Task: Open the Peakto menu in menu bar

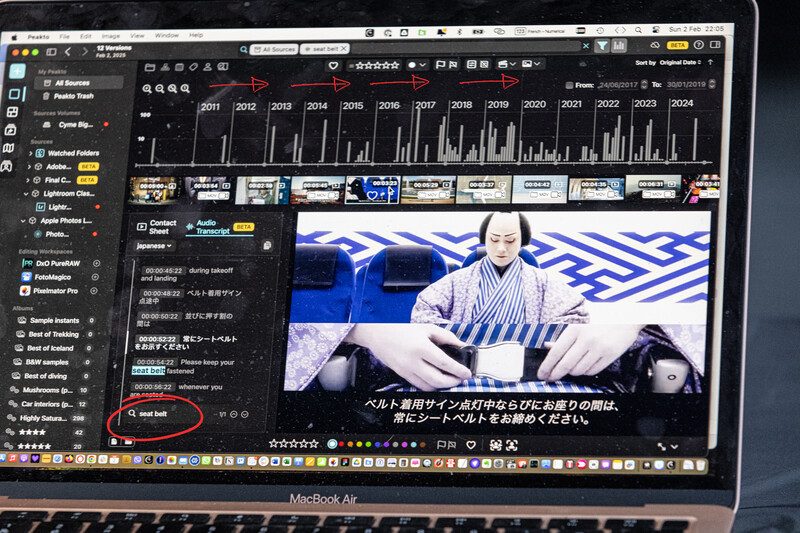Action: click(x=38, y=37)
